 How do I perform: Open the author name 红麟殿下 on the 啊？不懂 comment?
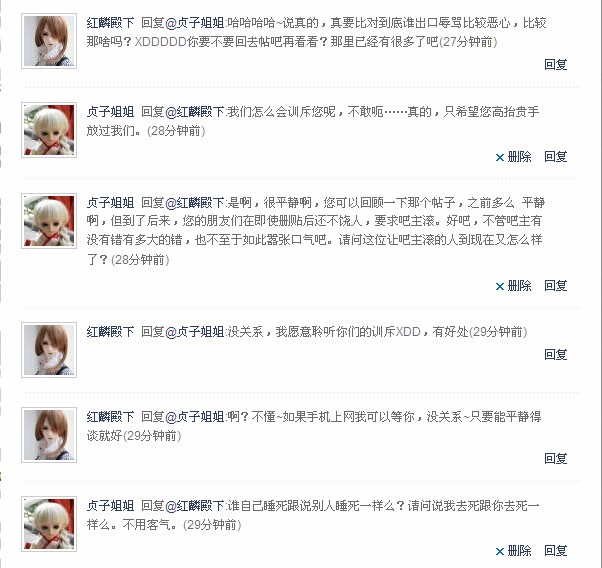click(x=110, y=417)
